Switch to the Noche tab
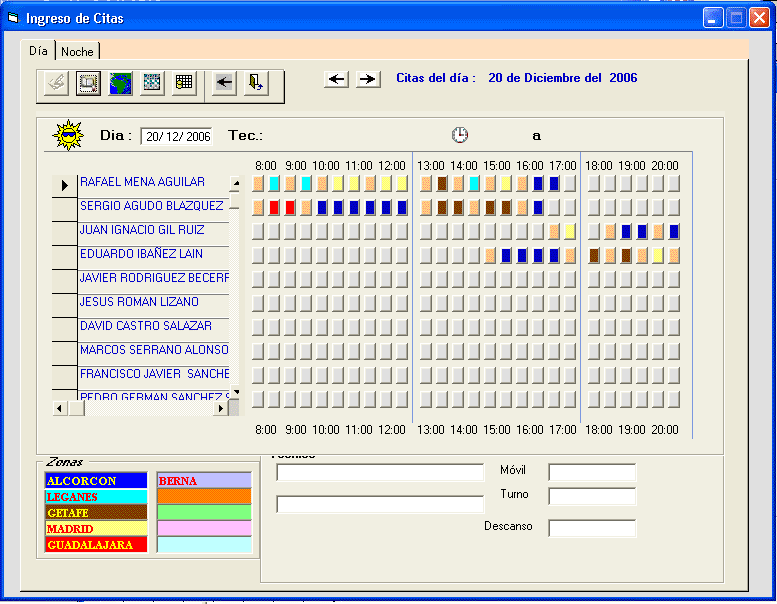The height and width of the screenshot is (604, 777). click(77, 51)
